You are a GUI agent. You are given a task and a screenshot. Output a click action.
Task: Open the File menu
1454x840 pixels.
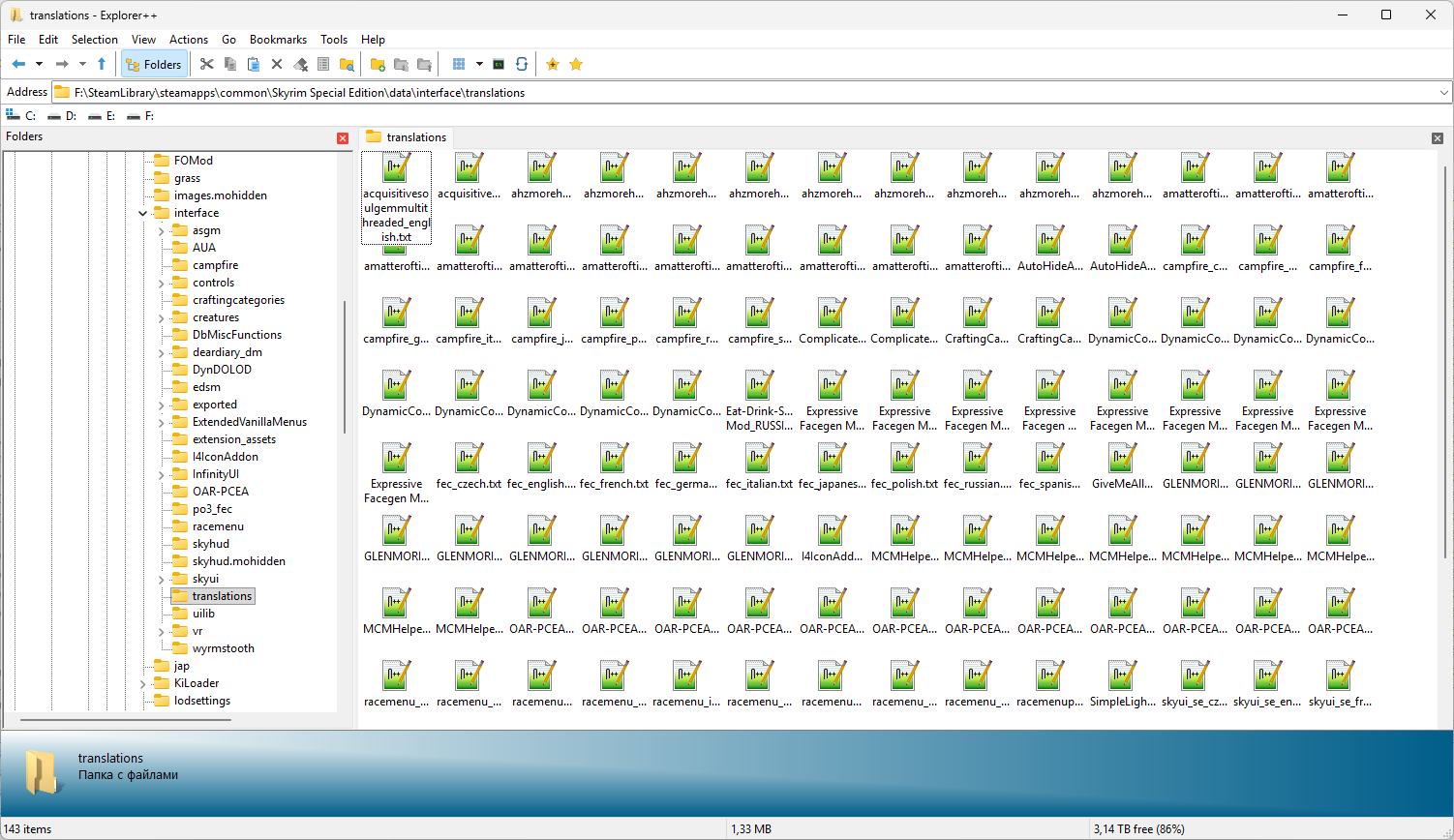coord(16,40)
